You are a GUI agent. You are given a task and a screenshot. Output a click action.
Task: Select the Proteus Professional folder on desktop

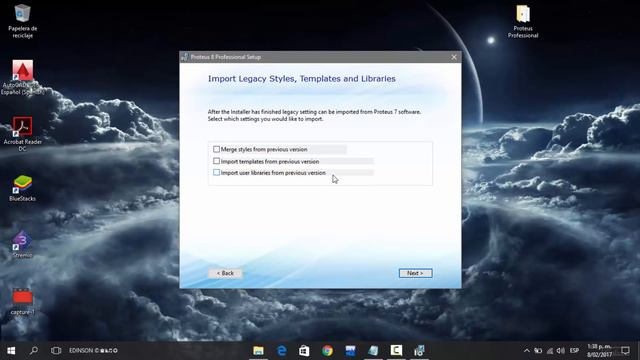[x=523, y=22]
